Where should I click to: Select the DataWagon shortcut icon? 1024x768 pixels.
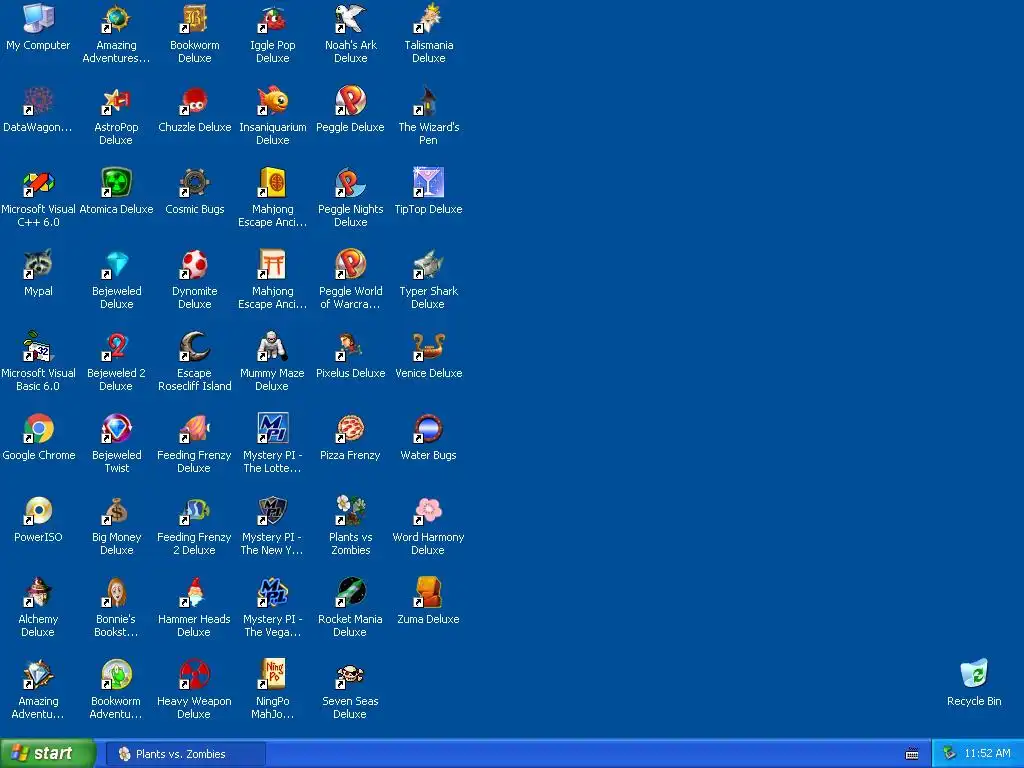(x=38, y=101)
